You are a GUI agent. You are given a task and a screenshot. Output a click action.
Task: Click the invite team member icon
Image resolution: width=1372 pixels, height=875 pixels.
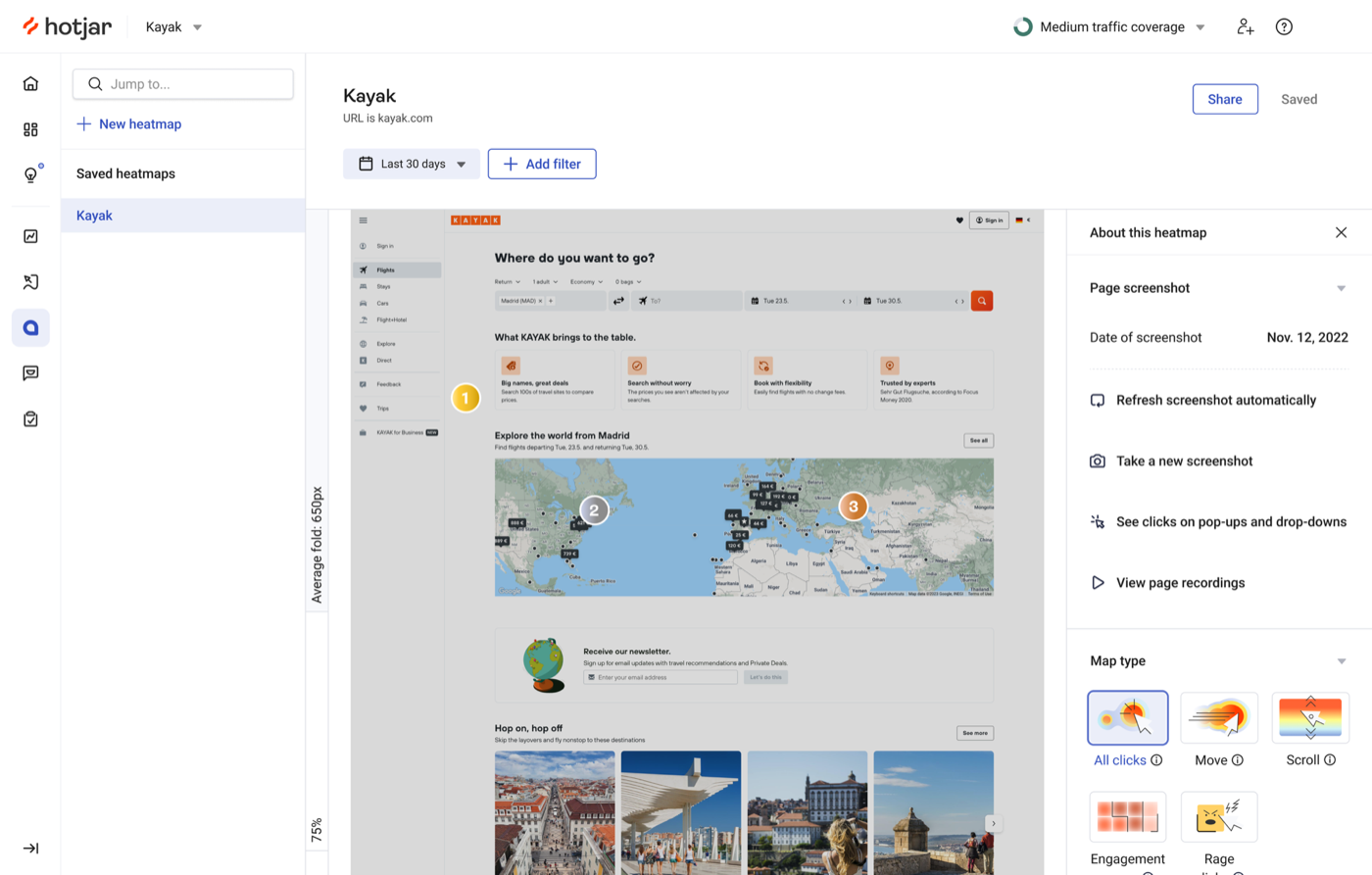click(1245, 26)
